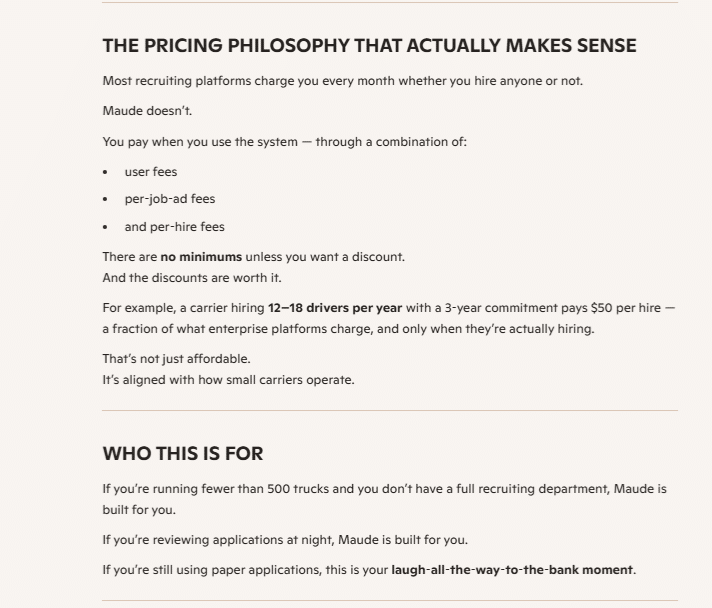
Task: Click the bold "no minimums" text
Action: 201,257
